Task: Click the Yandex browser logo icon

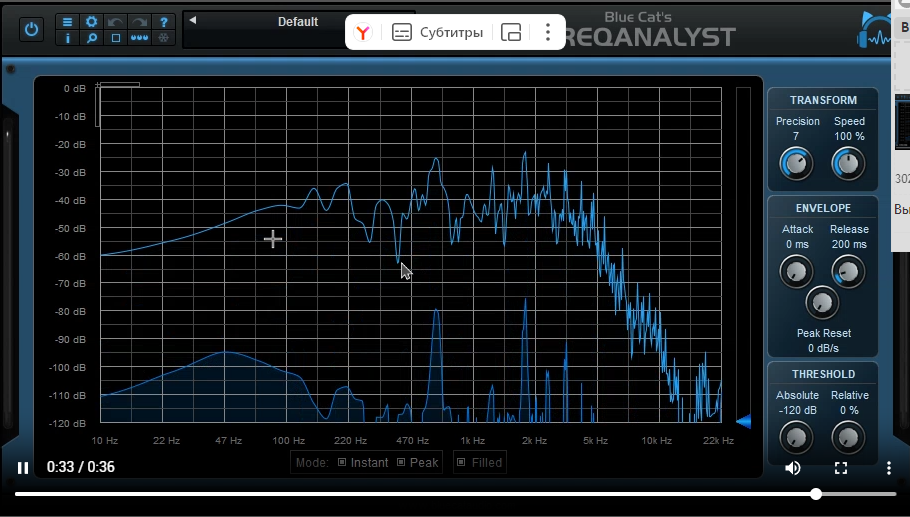Action: pyautogui.click(x=363, y=32)
